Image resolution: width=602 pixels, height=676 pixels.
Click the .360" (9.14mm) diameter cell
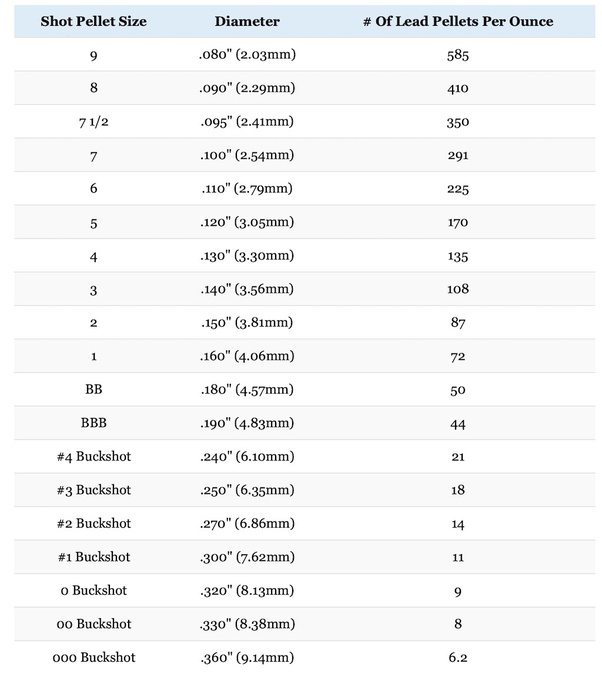[247, 657]
